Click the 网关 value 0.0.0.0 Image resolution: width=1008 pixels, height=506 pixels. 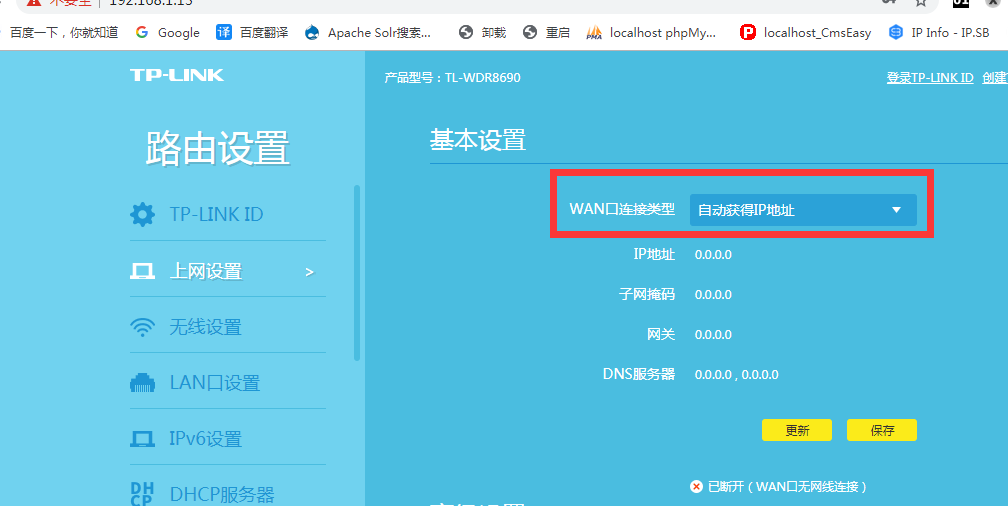tap(713, 334)
